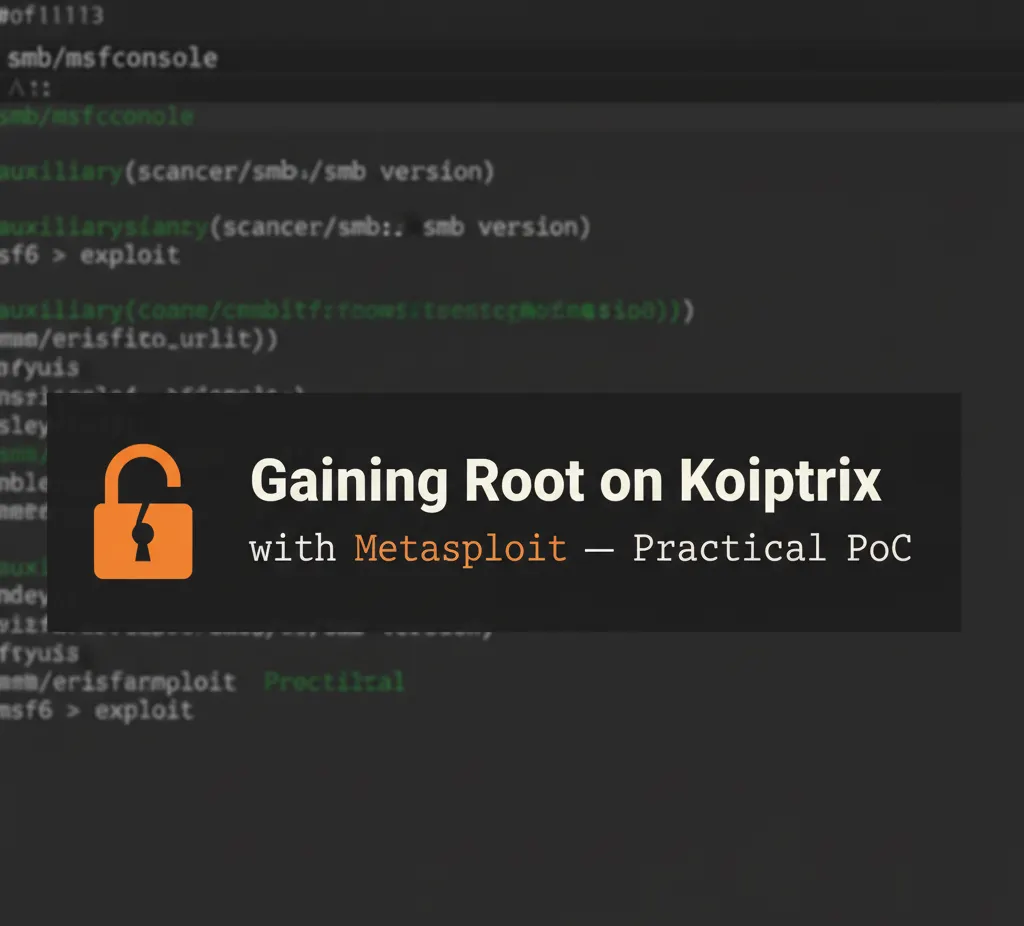
Task: Click the keyhole inside the padlock
Action: [x=142, y=540]
